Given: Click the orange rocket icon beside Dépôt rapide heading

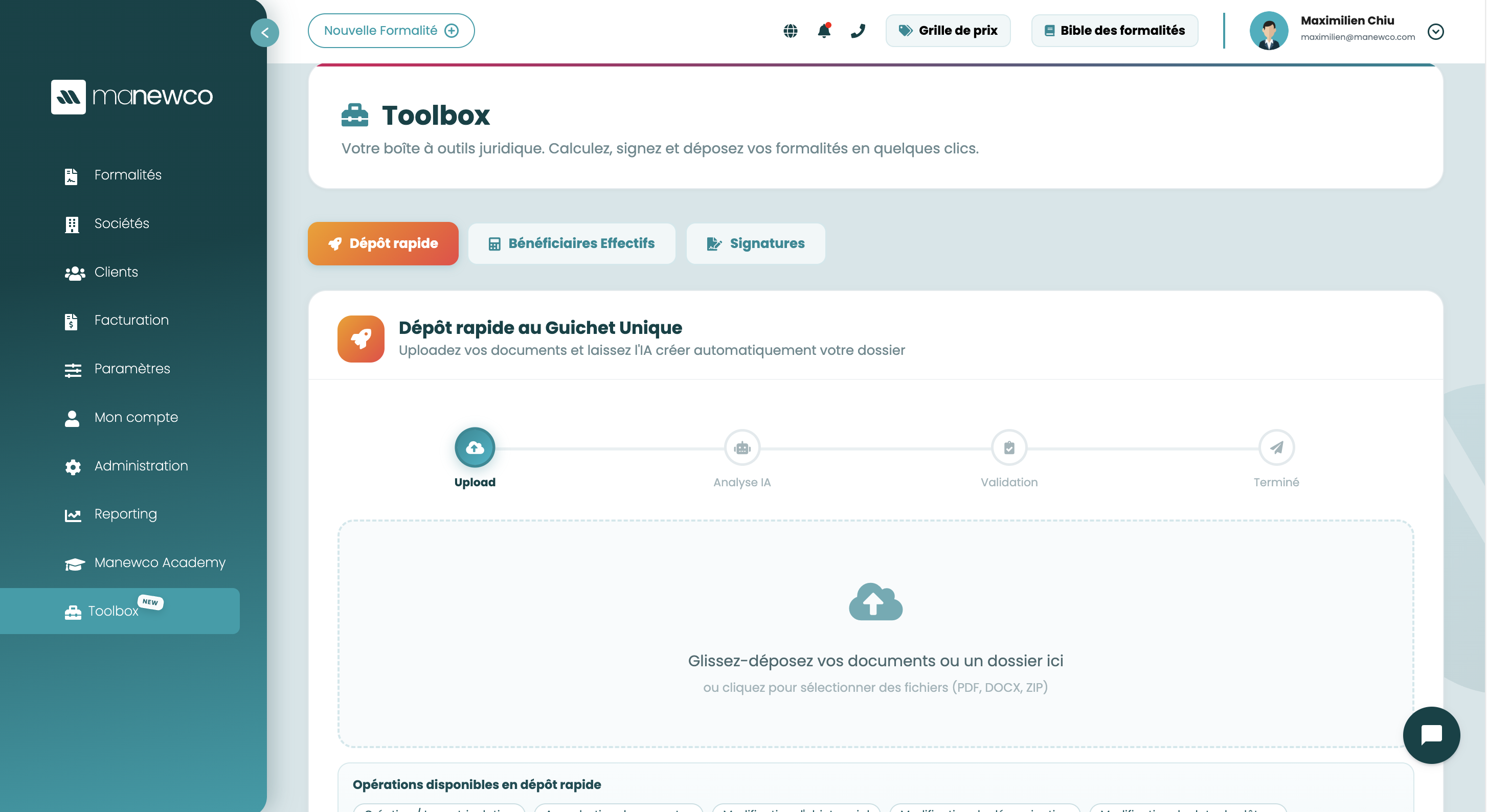Looking at the screenshot, I should 361,339.
